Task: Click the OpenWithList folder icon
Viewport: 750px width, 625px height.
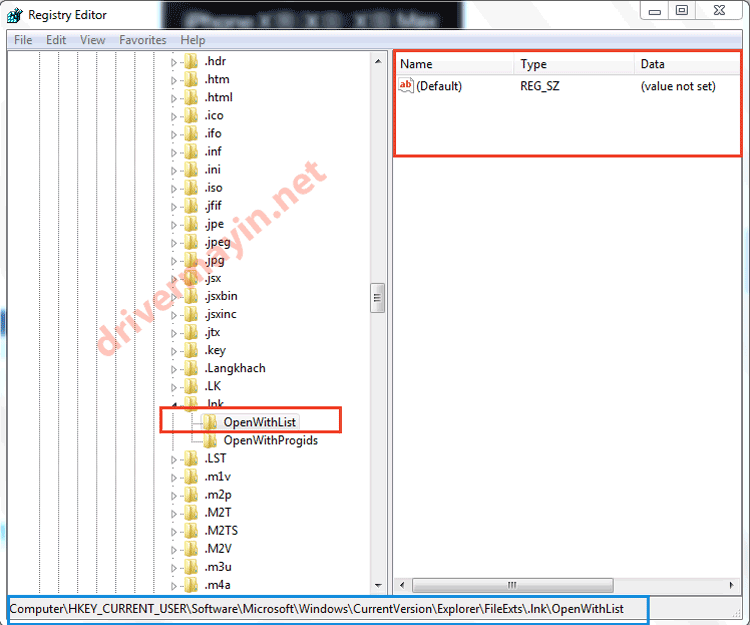Action: point(210,423)
